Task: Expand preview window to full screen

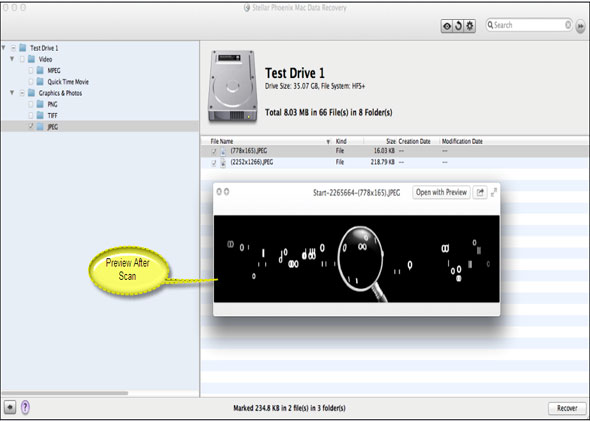Action: click(494, 192)
